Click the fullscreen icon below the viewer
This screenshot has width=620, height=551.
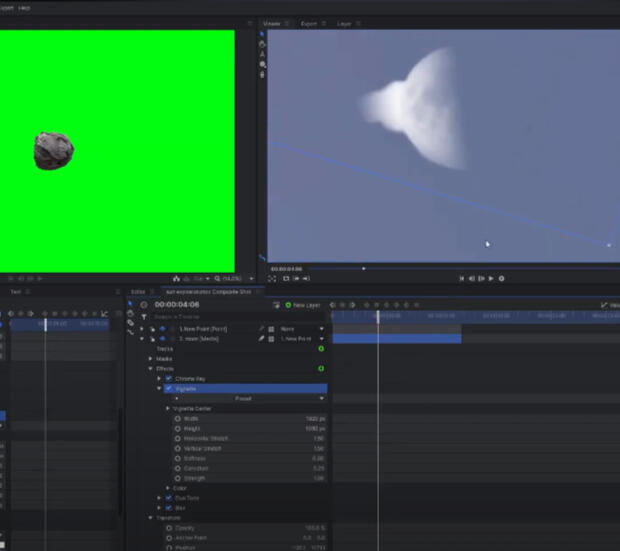pyautogui.click(x=272, y=278)
